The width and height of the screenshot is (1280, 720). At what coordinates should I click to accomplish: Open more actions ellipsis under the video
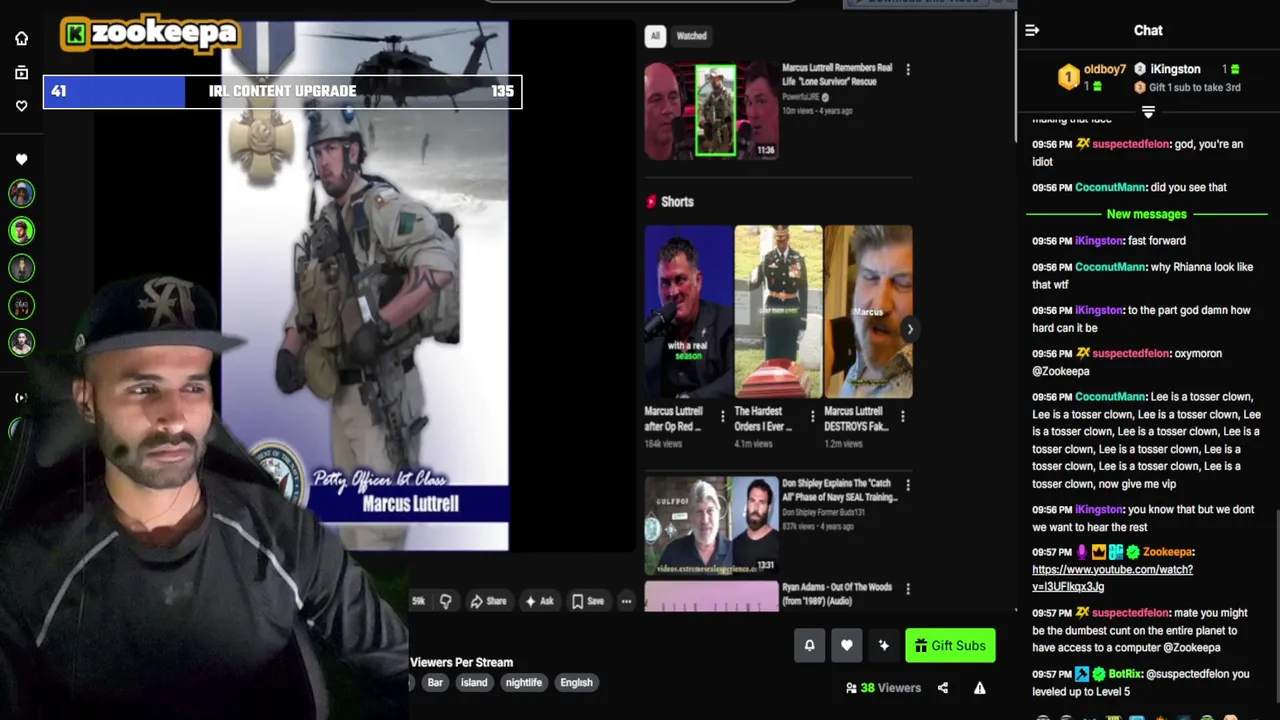coord(626,601)
